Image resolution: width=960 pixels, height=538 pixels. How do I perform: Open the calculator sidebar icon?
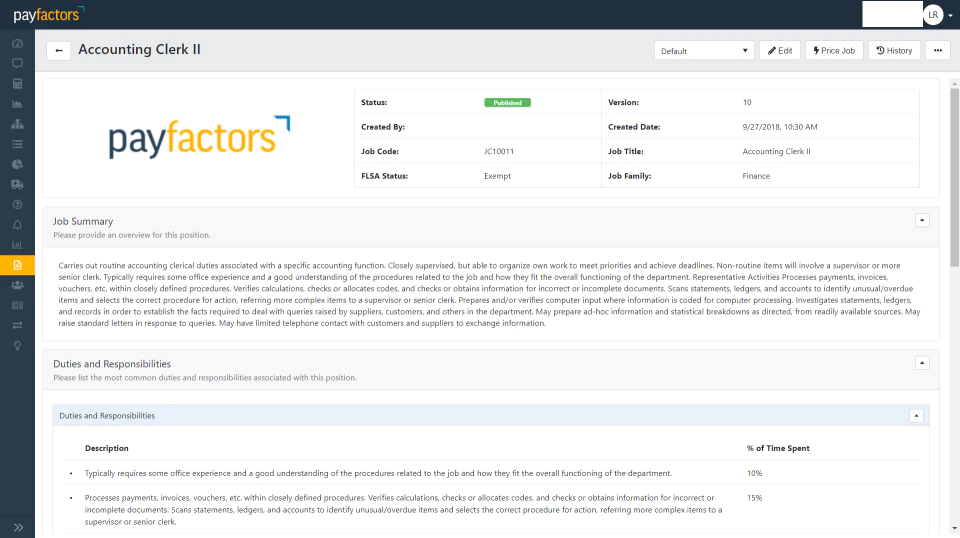point(17,84)
